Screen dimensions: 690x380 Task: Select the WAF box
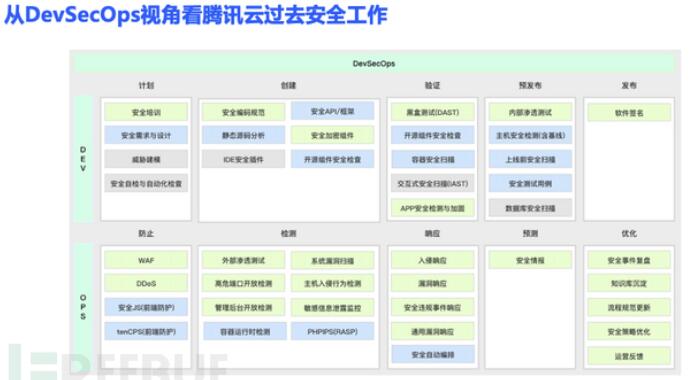[146, 260]
